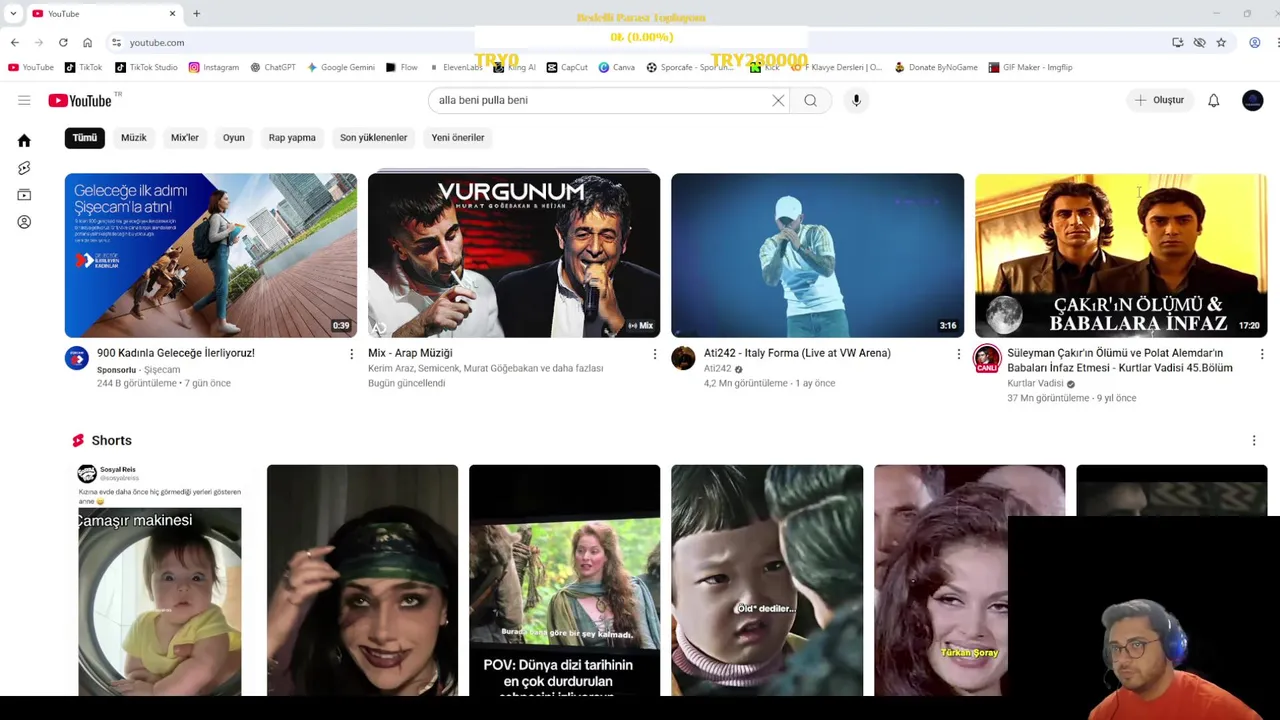Click the Şişecam channel avatar
1280x720 pixels.
[77, 358]
